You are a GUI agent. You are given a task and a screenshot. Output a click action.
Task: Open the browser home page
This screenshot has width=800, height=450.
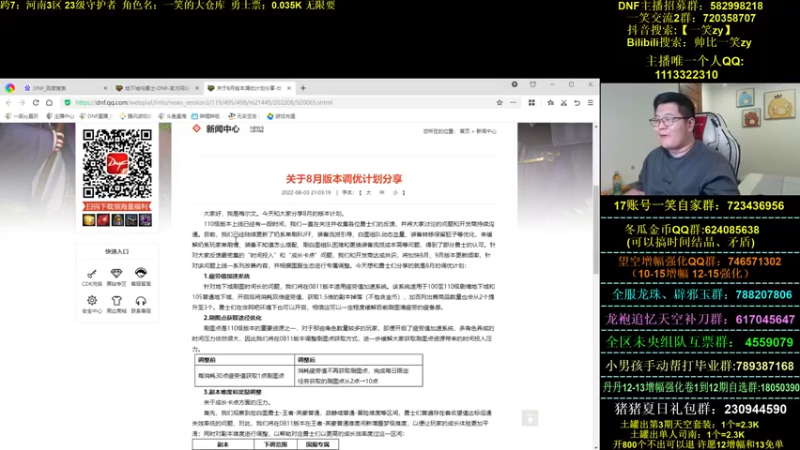coord(49,103)
